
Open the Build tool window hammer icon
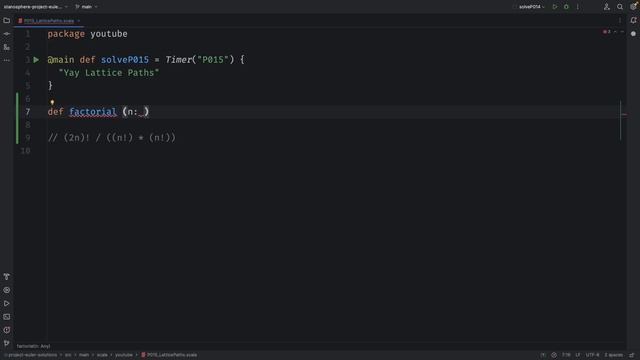(7, 277)
